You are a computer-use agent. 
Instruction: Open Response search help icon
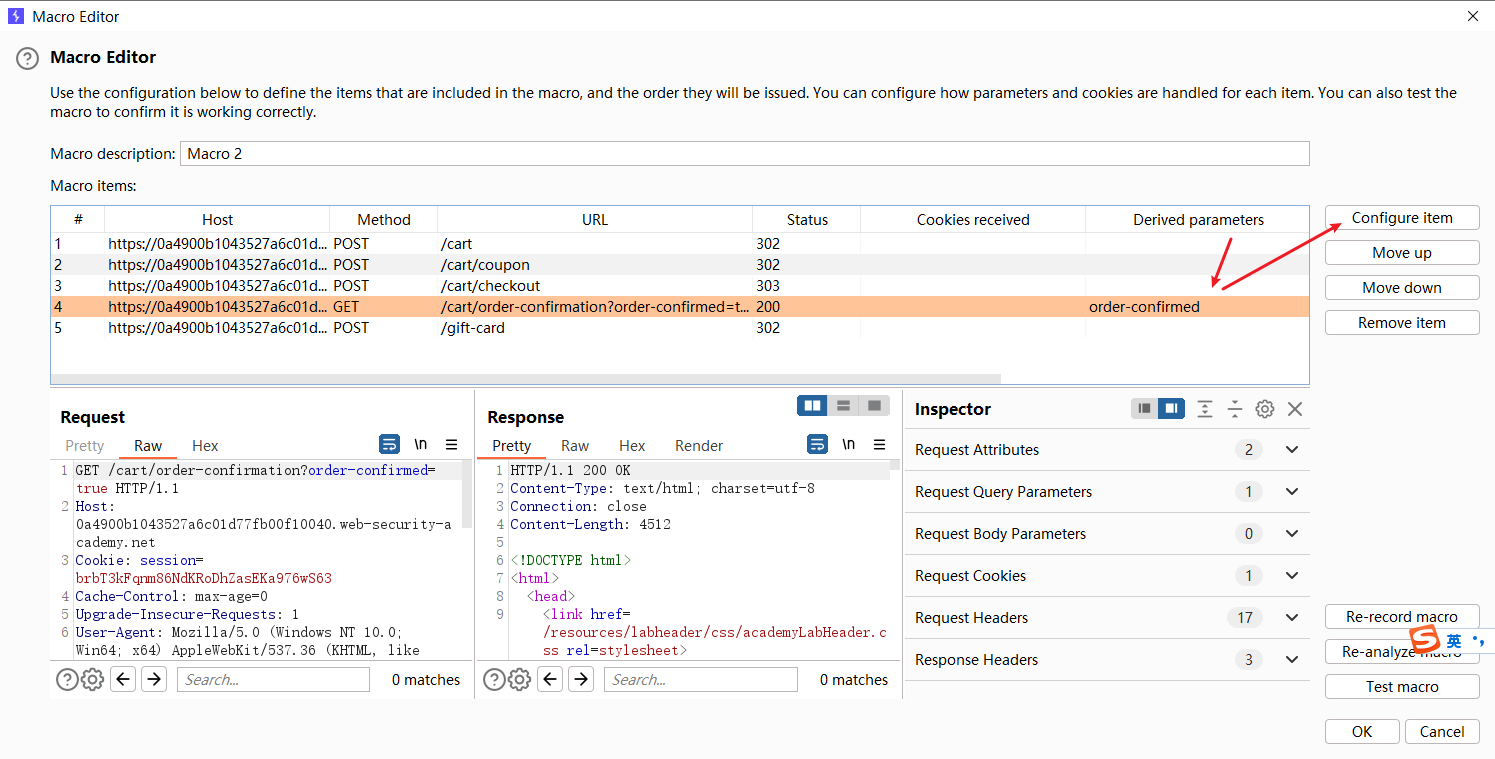tap(494, 680)
